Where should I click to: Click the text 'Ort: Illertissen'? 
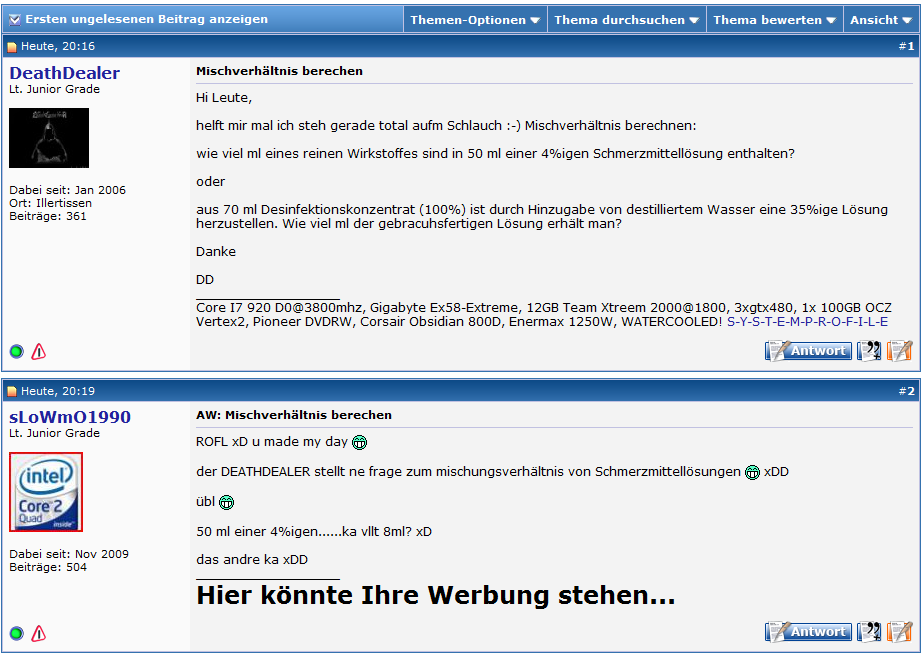51,203
